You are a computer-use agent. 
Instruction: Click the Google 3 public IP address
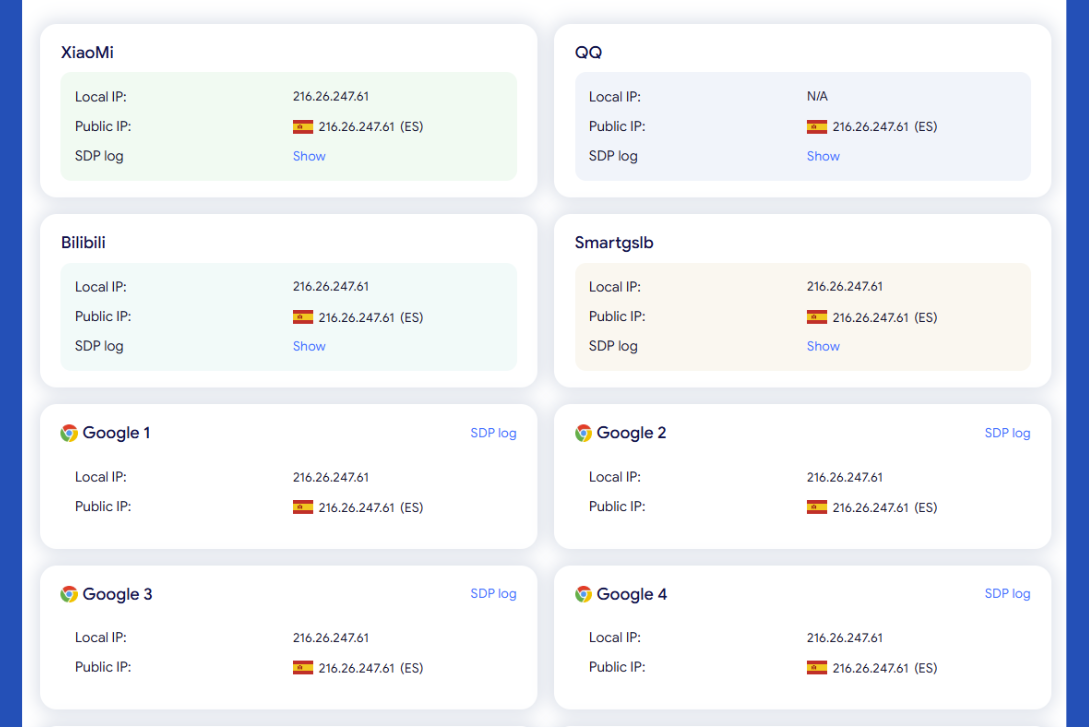click(x=356, y=668)
